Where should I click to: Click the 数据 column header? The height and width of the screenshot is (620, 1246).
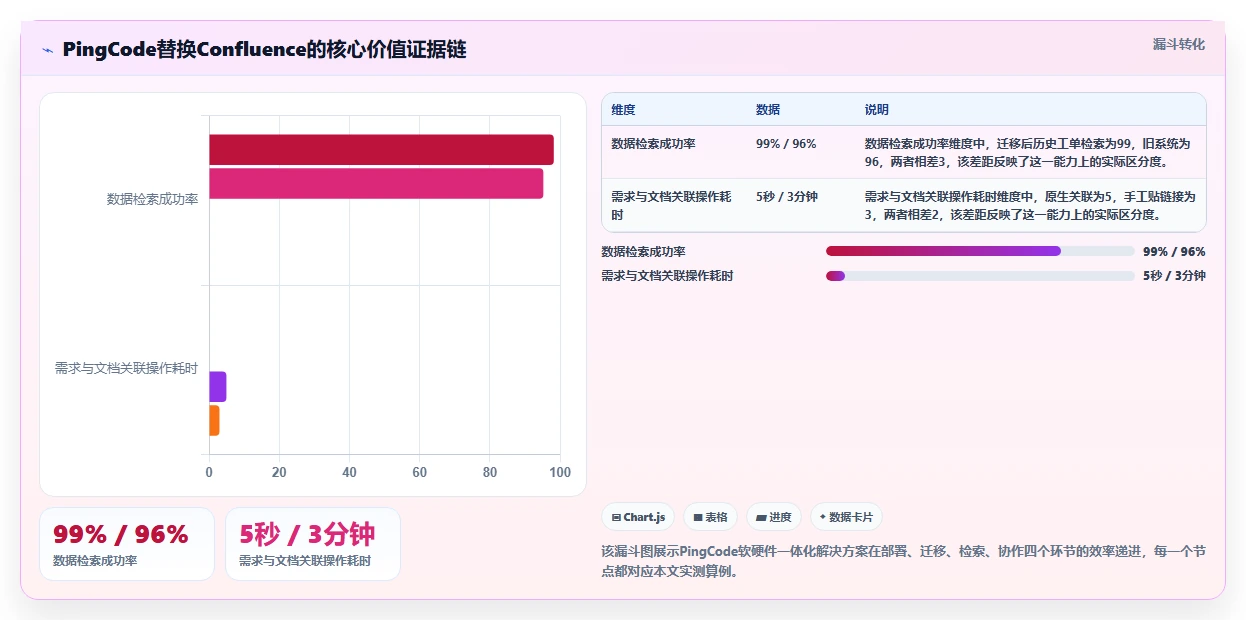pyautogui.click(x=768, y=110)
